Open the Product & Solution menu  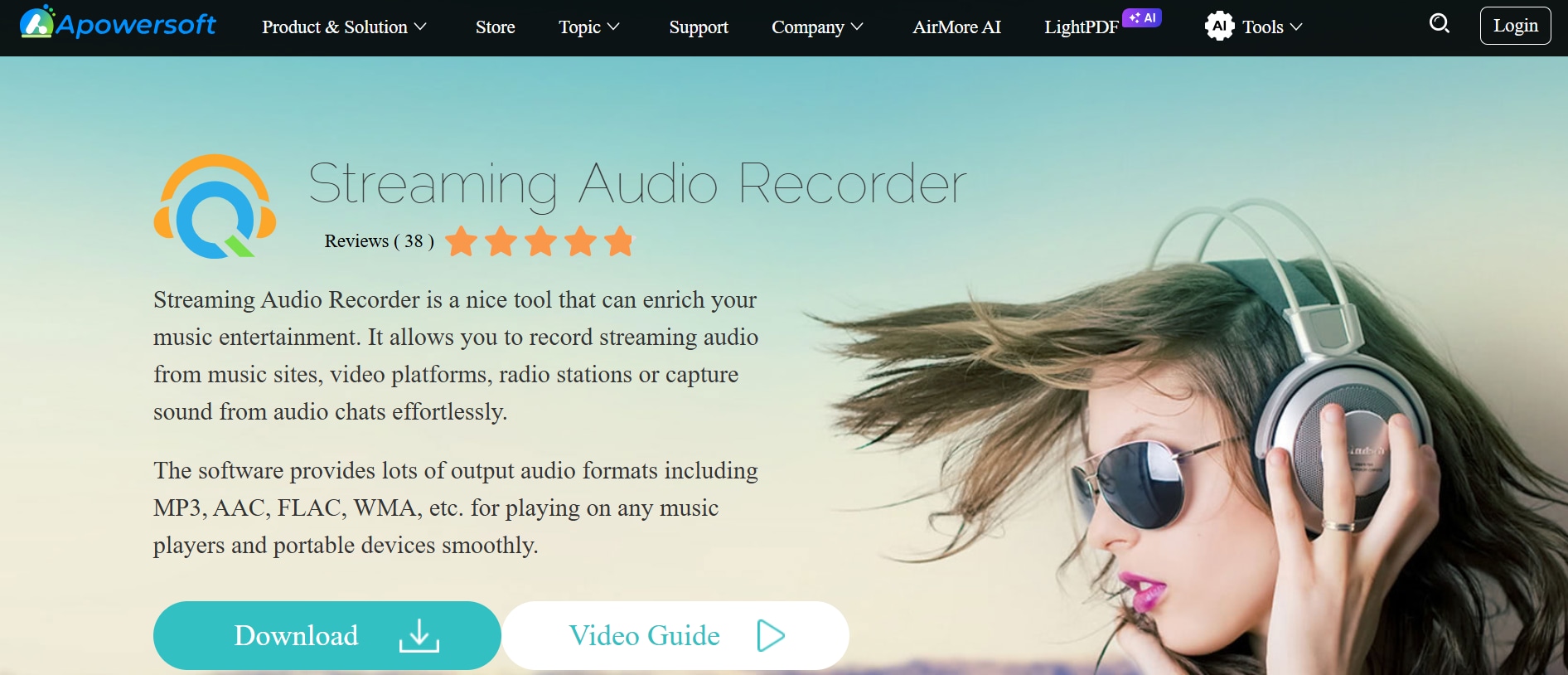click(335, 27)
